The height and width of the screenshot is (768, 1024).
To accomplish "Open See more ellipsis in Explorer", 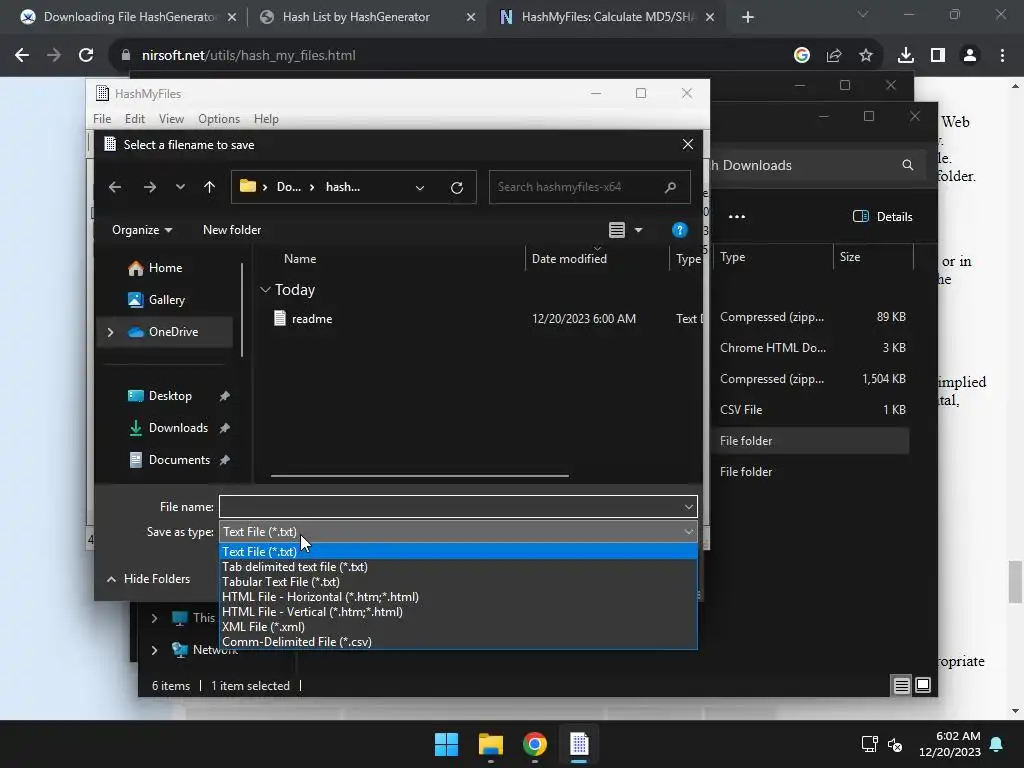I will [x=737, y=217].
